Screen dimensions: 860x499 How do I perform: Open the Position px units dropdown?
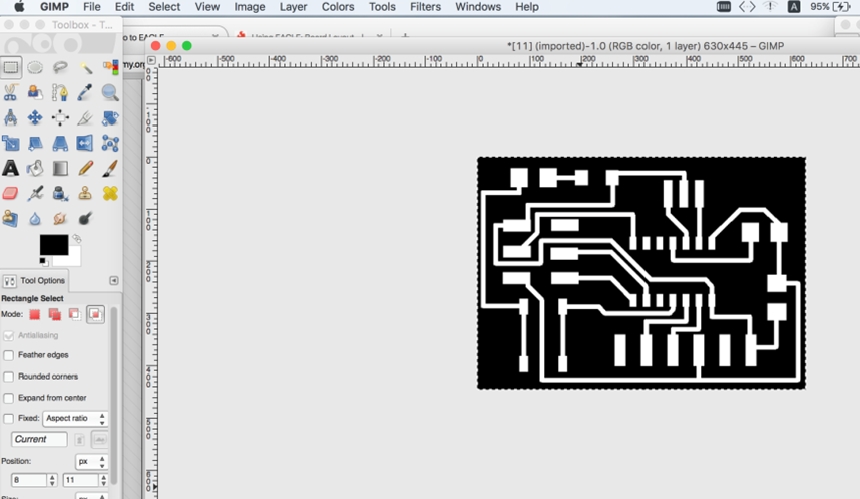pos(91,462)
